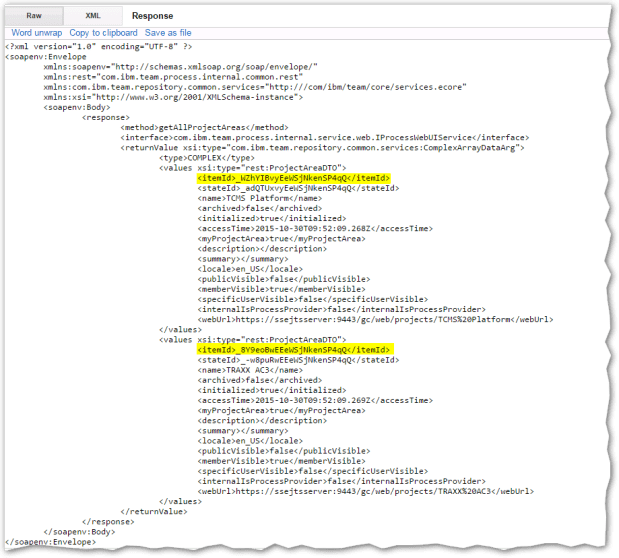The width and height of the screenshot is (619, 558).
Task: Open the XML tab
Action: click(93, 16)
